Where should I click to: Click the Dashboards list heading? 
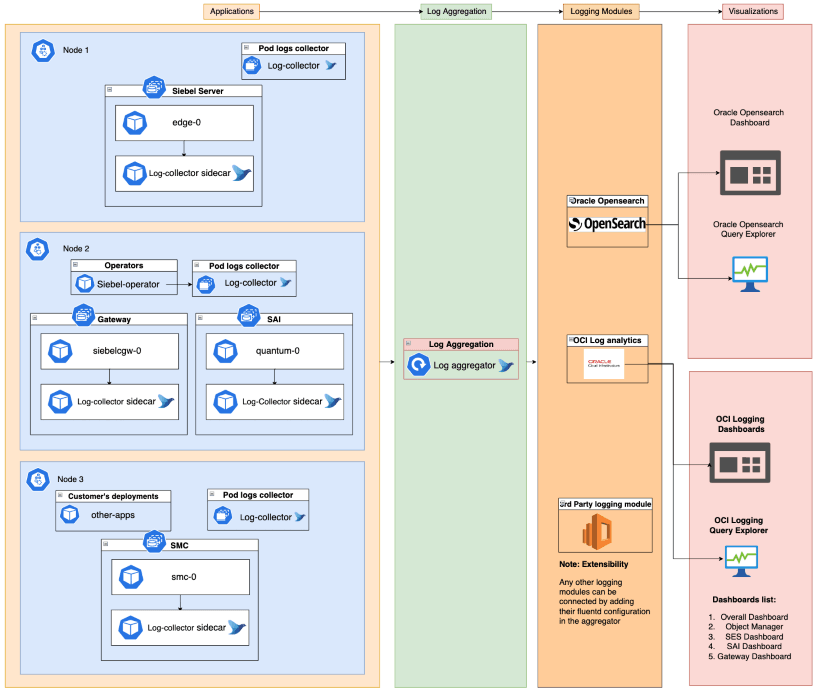(744, 599)
